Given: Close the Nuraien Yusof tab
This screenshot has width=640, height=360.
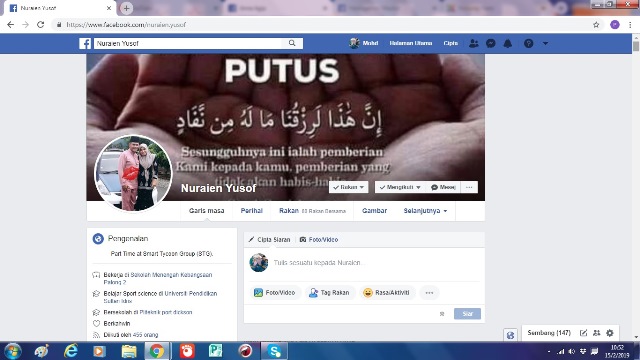Looking at the screenshot, I should click(109, 8).
